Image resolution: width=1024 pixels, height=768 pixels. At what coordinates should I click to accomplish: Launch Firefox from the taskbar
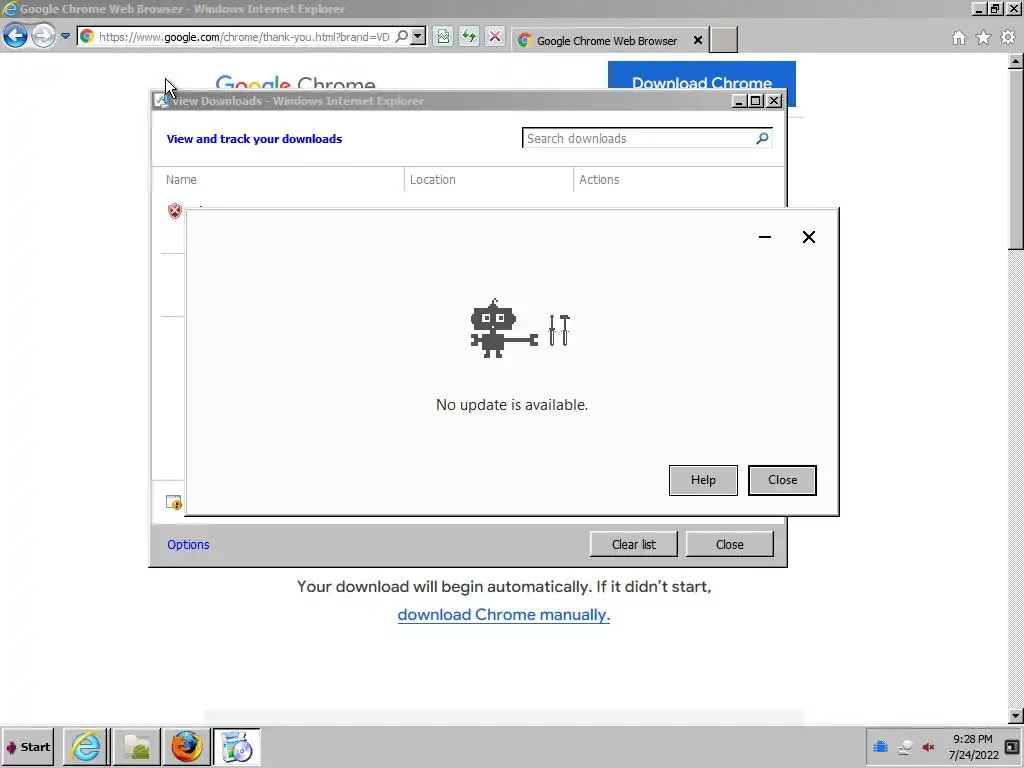(187, 746)
